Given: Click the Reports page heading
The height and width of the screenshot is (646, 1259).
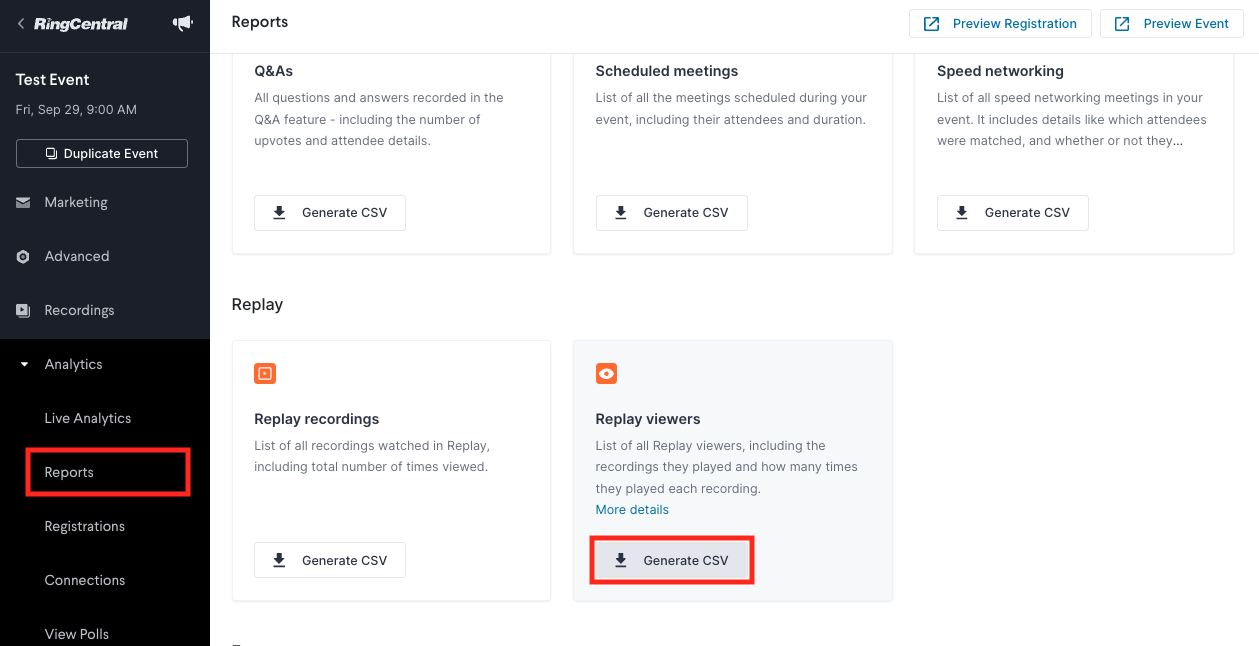Looking at the screenshot, I should click(x=260, y=22).
